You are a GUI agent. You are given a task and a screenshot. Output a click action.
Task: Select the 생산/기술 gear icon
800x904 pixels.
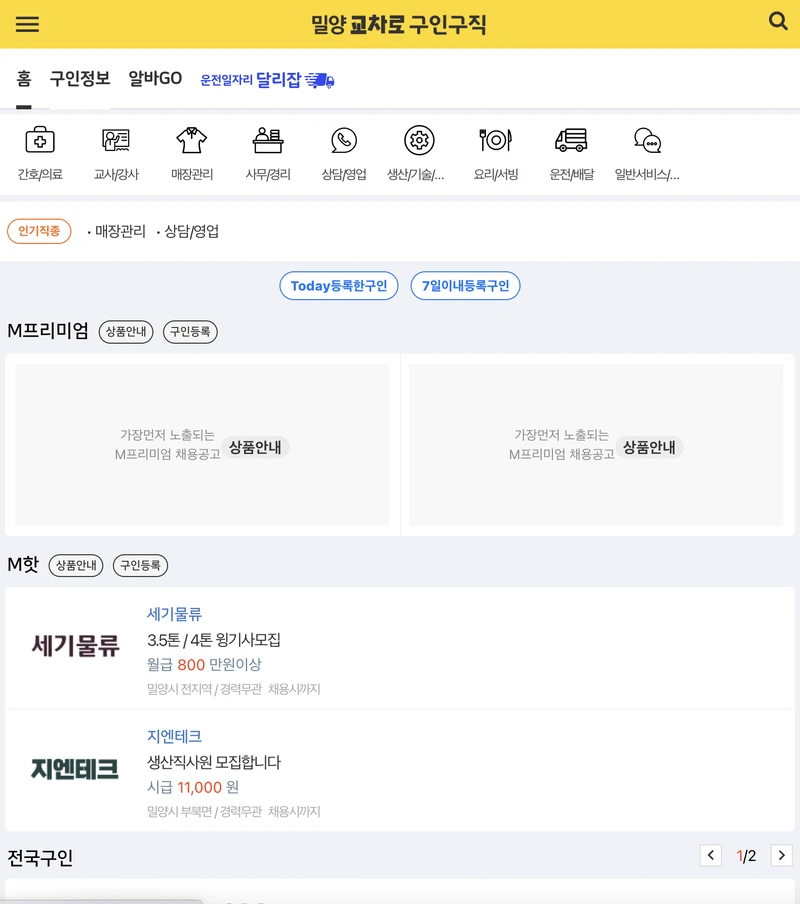[x=419, y=142]
